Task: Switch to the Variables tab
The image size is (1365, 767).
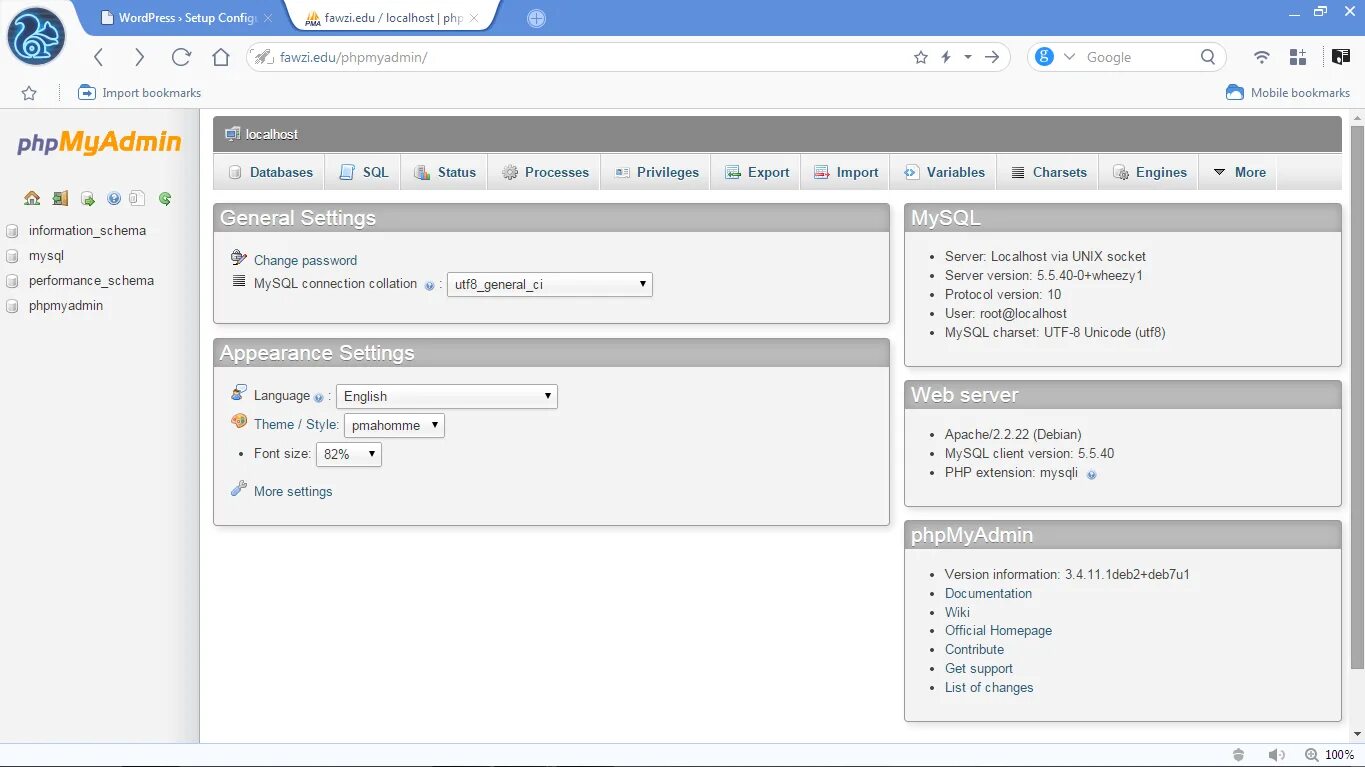Action: pos(944,172)
